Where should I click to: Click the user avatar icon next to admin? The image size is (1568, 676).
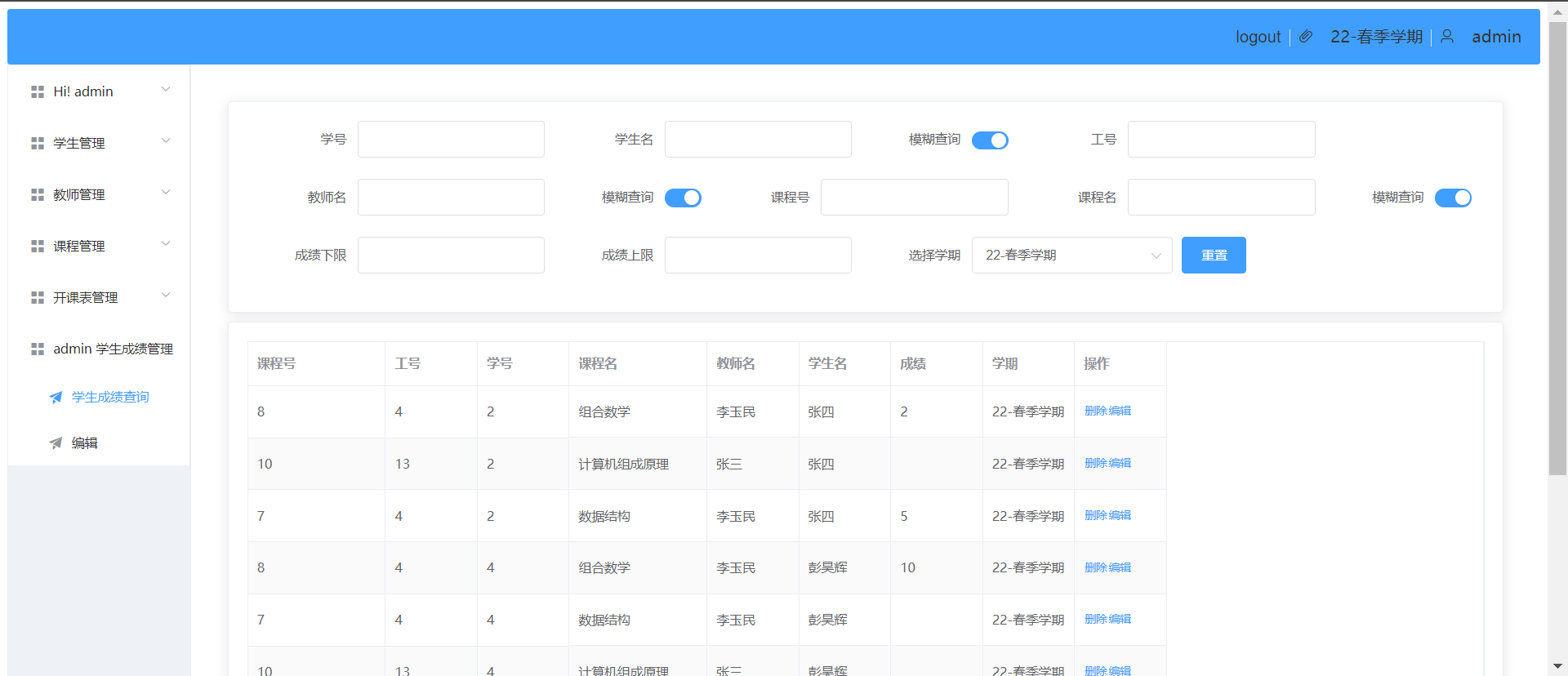pos(1447,37)
